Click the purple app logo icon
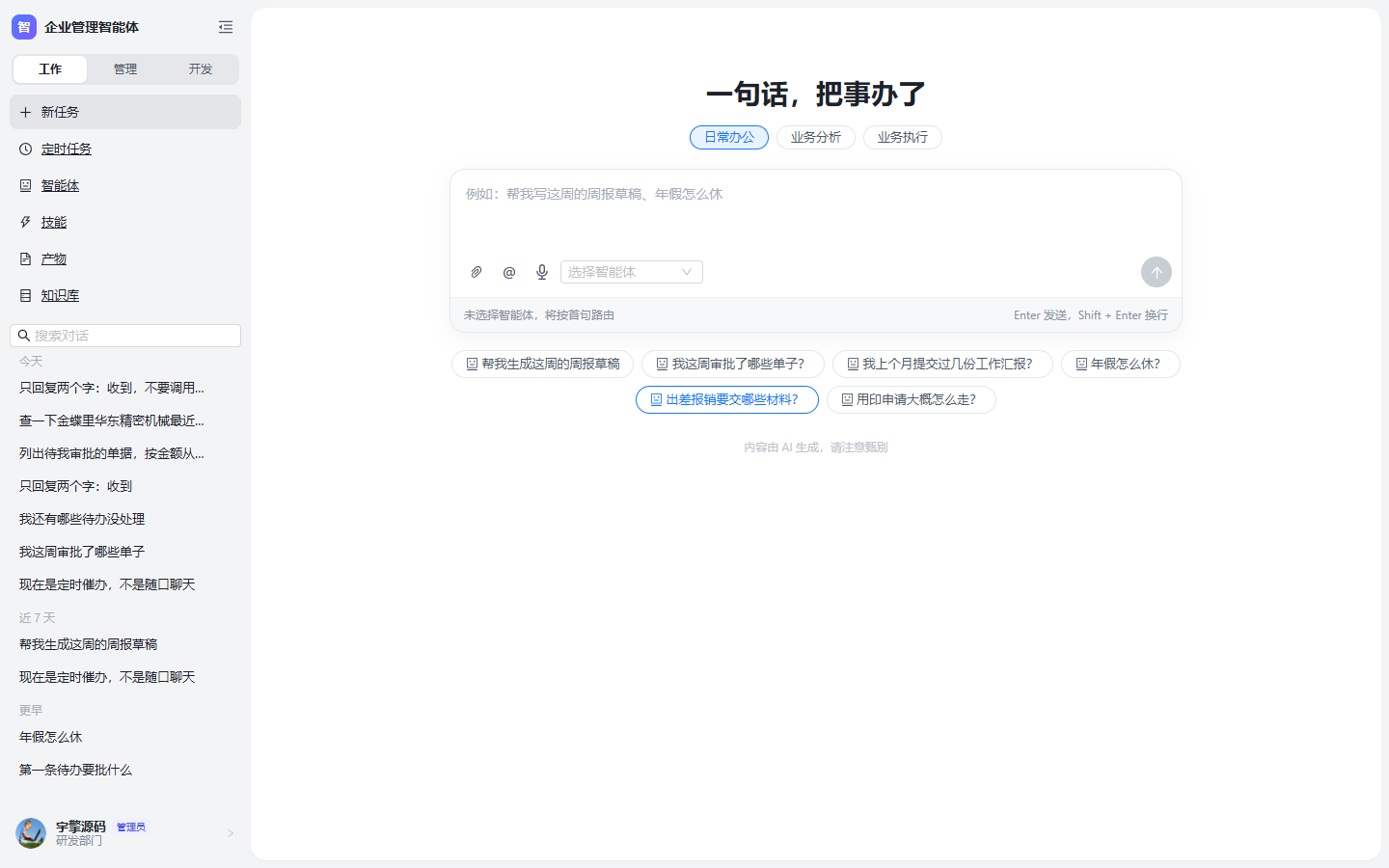Viewport: 1389px width, 868px height. tap(24, 27)
